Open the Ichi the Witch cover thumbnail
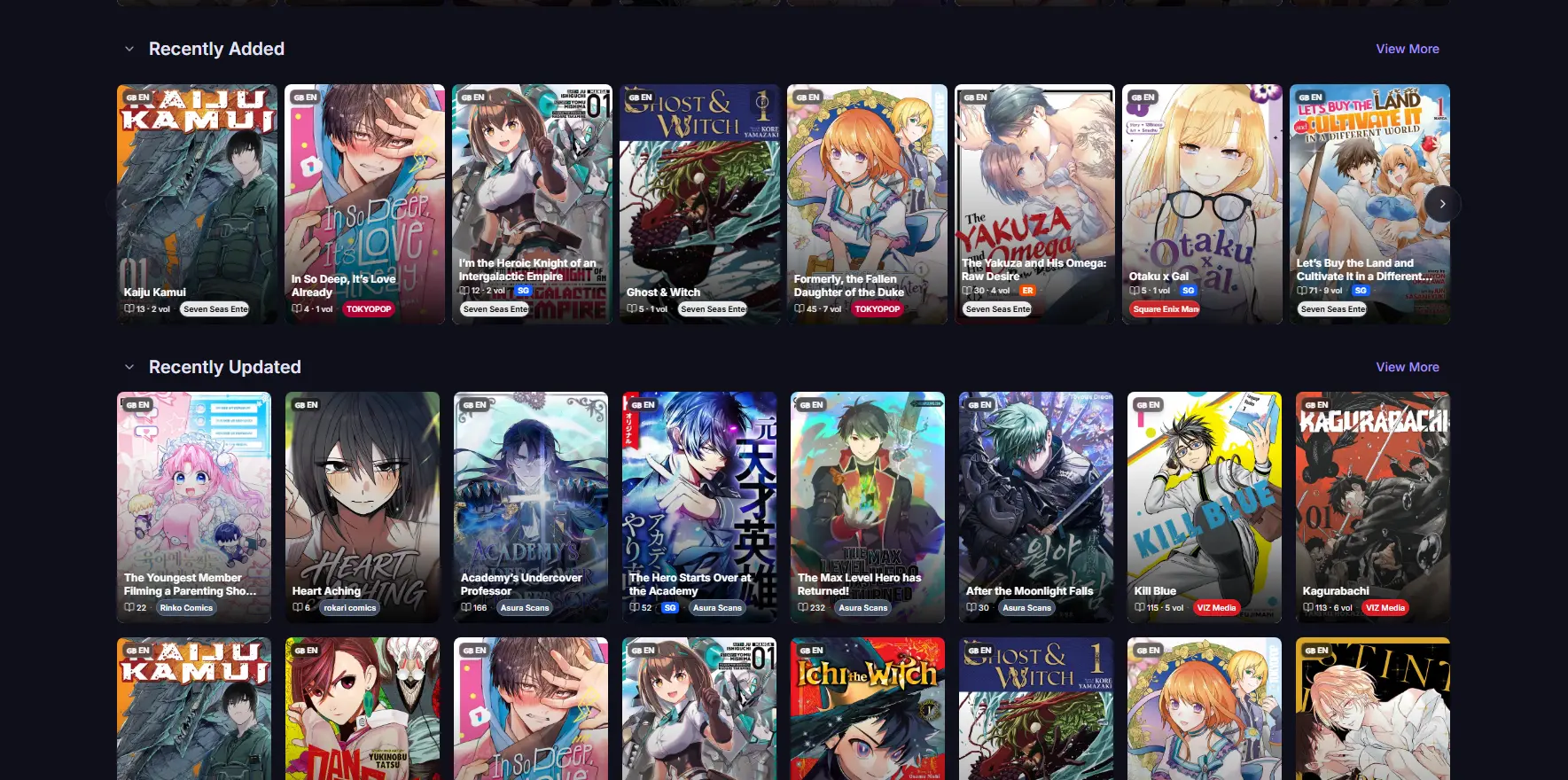Image resolution: width=1568 pixels, height=780 pixels. (x=868, y=708)
